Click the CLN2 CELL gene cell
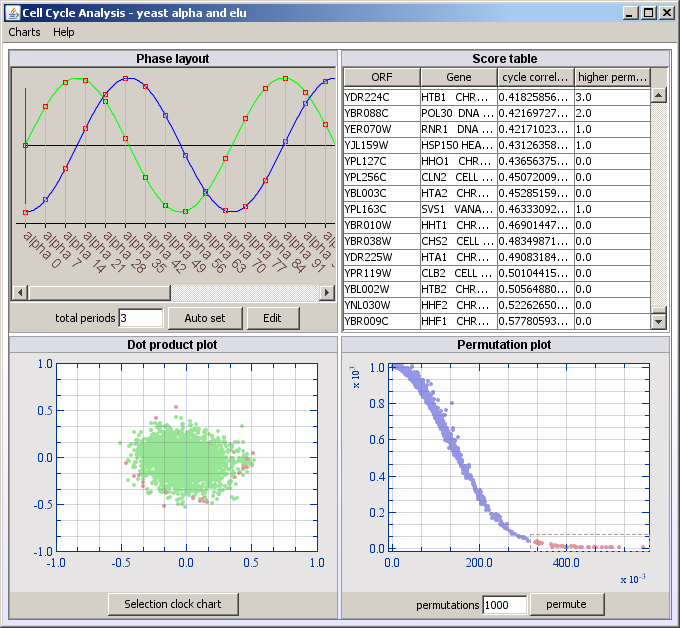680x628 pixels. tap(459, 177)
